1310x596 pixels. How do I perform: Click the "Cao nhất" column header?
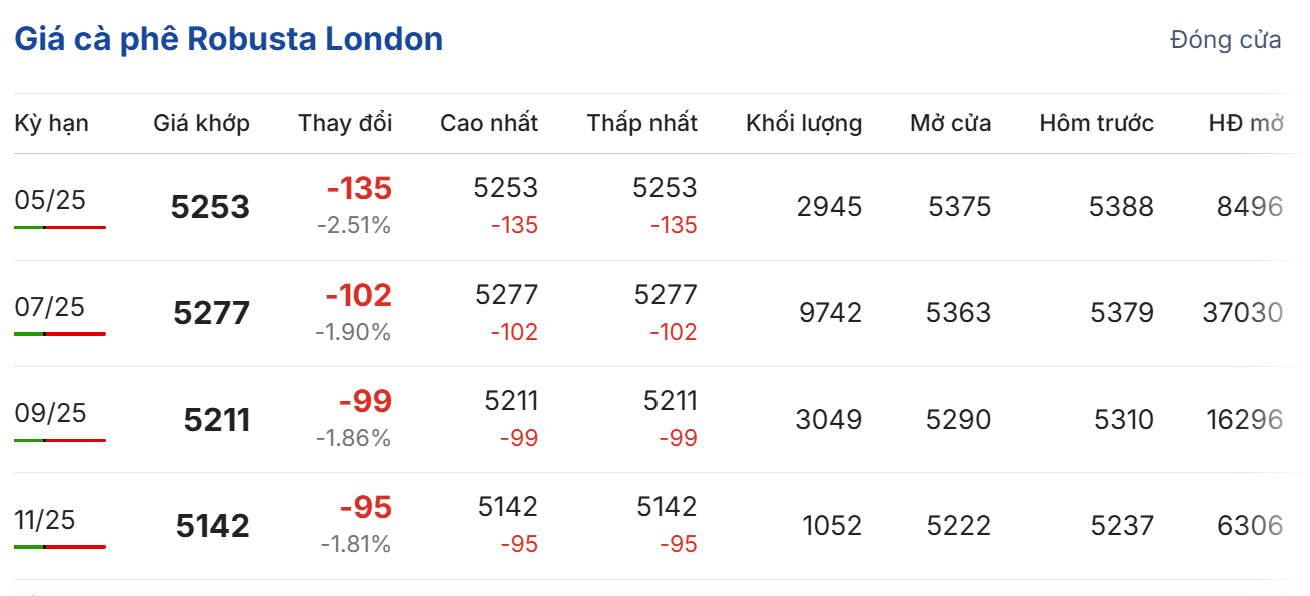488,123
